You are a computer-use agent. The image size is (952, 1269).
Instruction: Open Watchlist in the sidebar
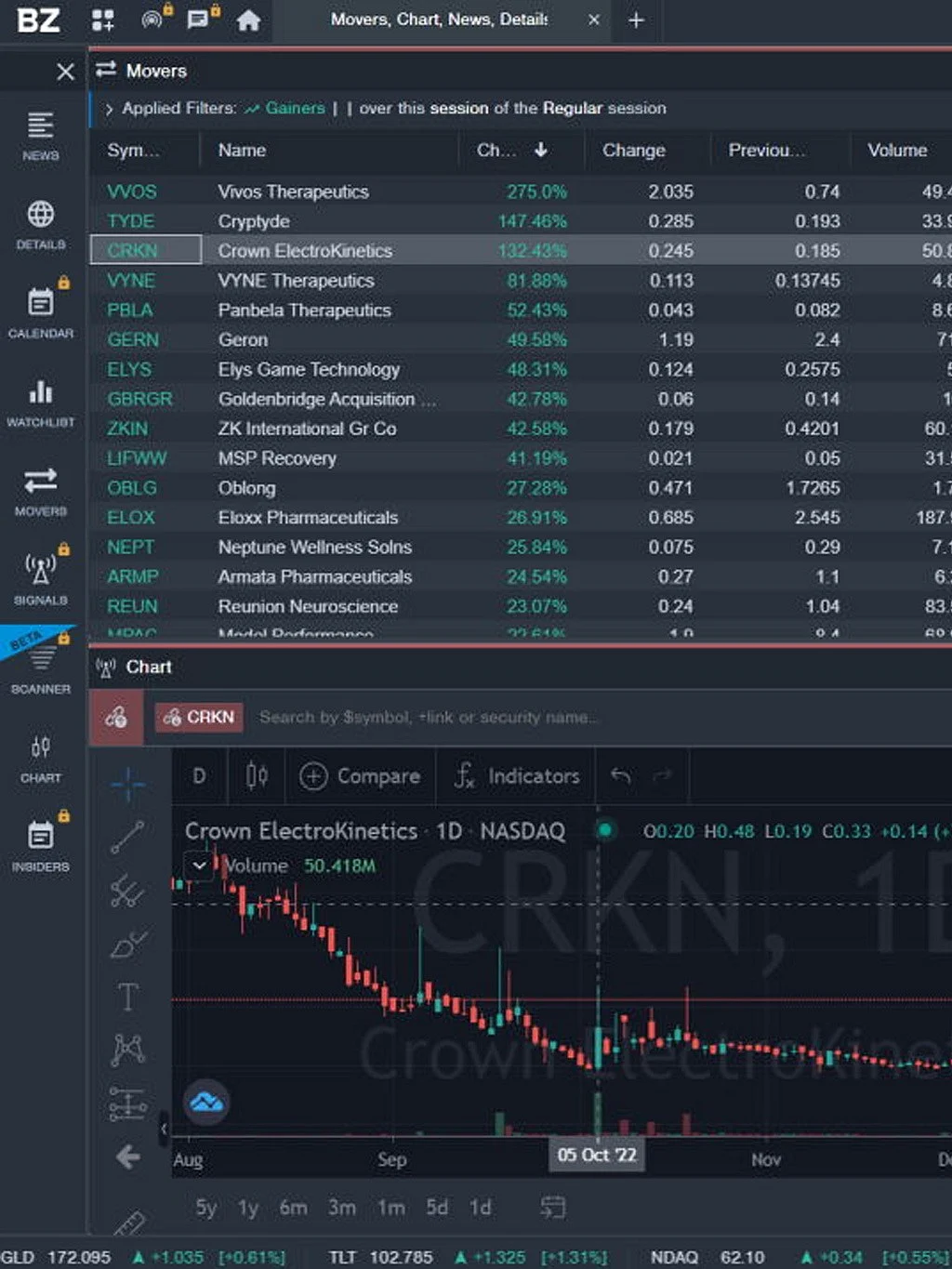[x=41, y=403]
